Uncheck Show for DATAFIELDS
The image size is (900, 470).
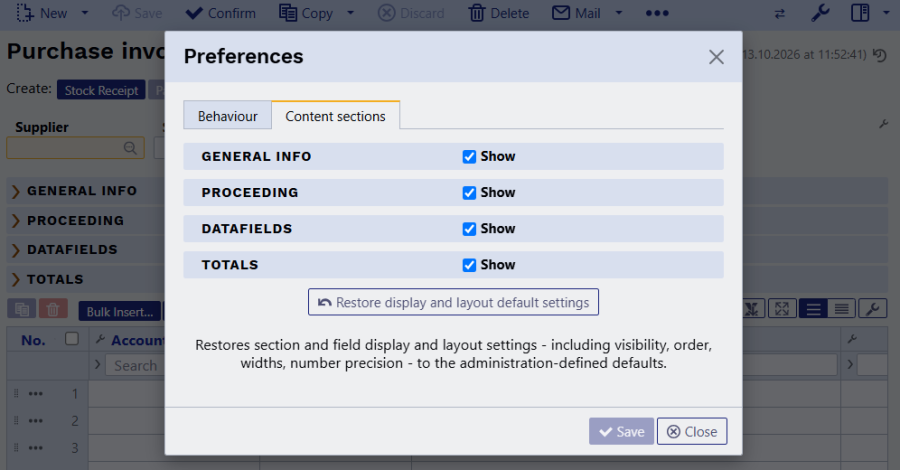pyautogui.click(x=469, y=229)
